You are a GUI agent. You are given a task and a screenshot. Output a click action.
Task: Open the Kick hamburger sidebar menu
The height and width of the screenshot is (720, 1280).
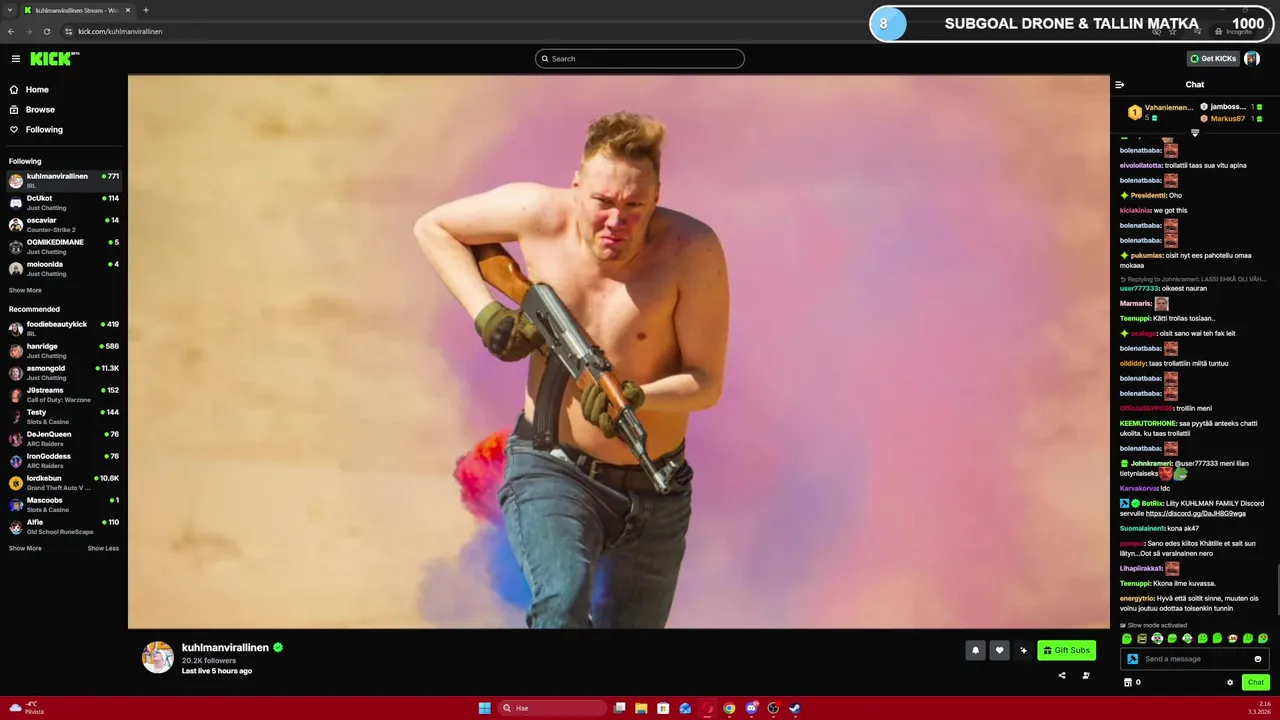tap(15, 59)
